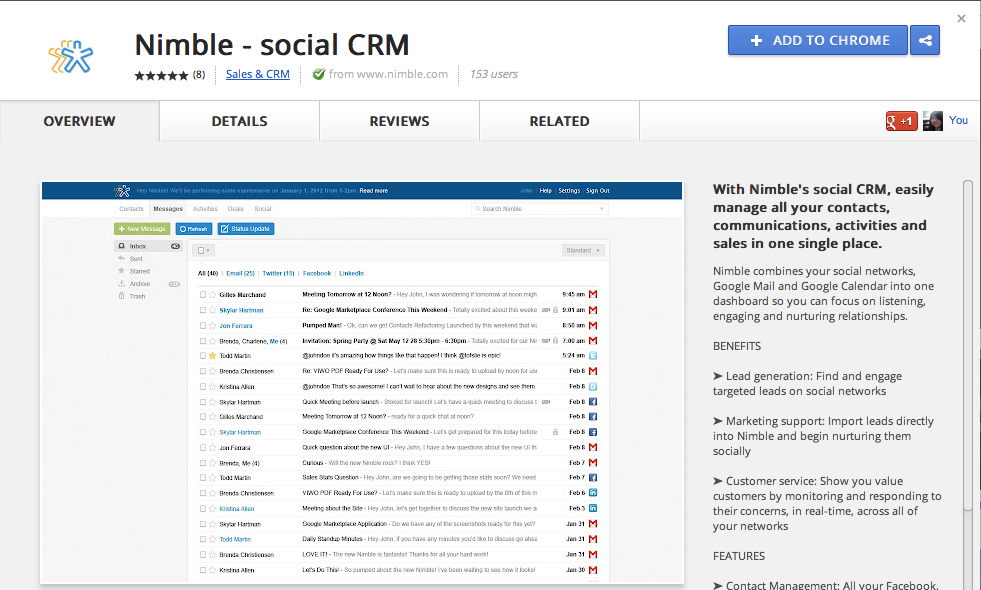Click the eye icon next to Inbox
Viewport: 981px width, 590px height.
176,246
